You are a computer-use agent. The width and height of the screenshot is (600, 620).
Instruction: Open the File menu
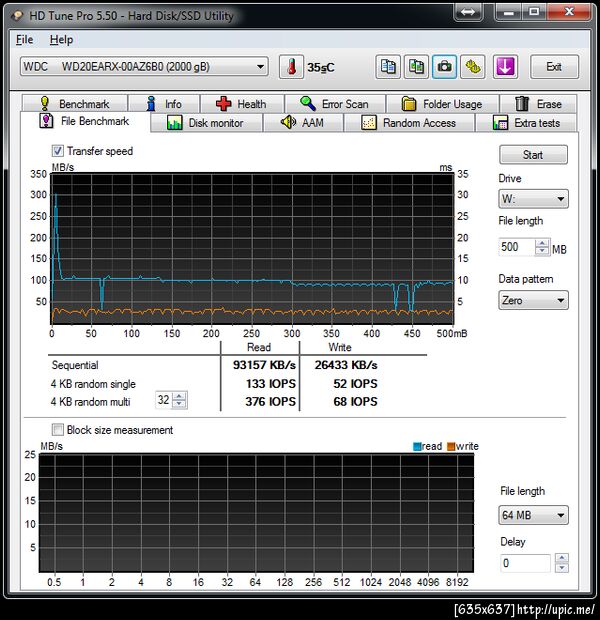[24, 40]
